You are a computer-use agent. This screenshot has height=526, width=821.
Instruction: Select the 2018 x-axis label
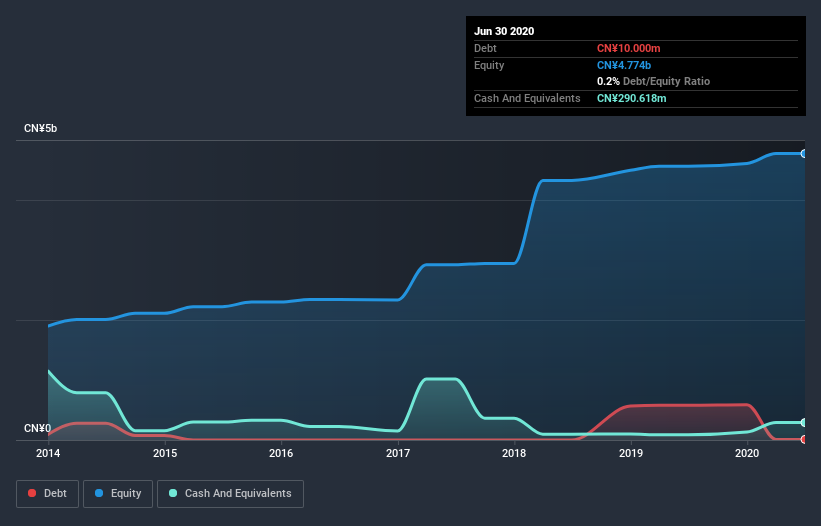click(x=514, y=453)
